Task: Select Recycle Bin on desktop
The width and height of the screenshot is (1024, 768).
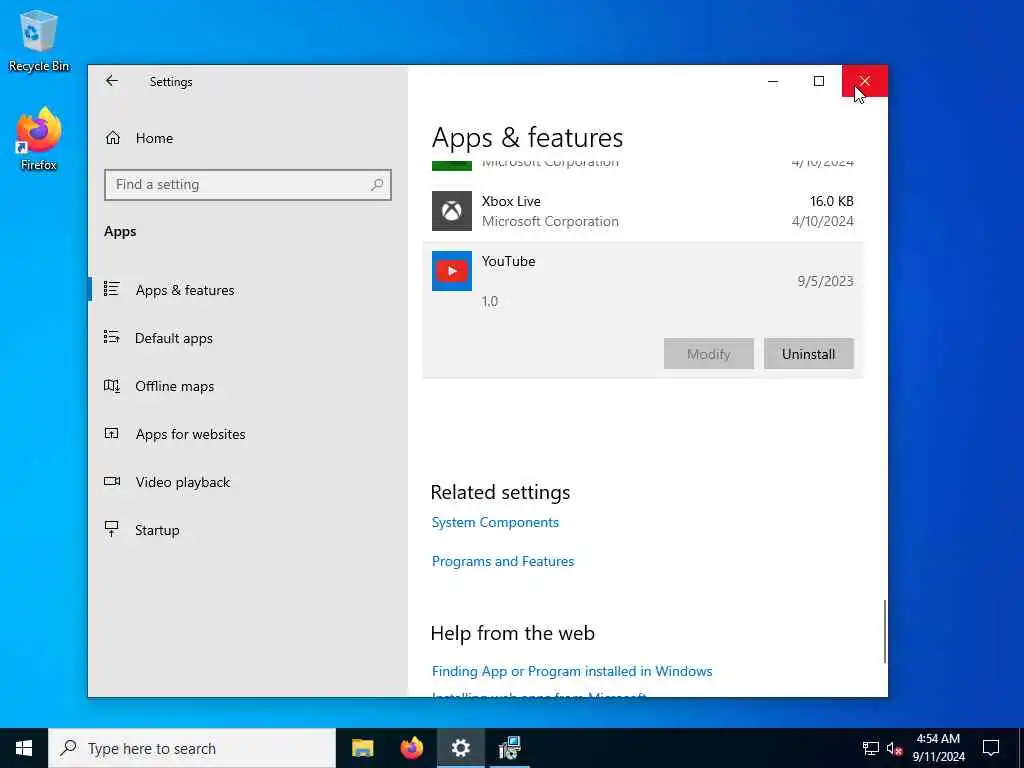Action: (39, 42)
